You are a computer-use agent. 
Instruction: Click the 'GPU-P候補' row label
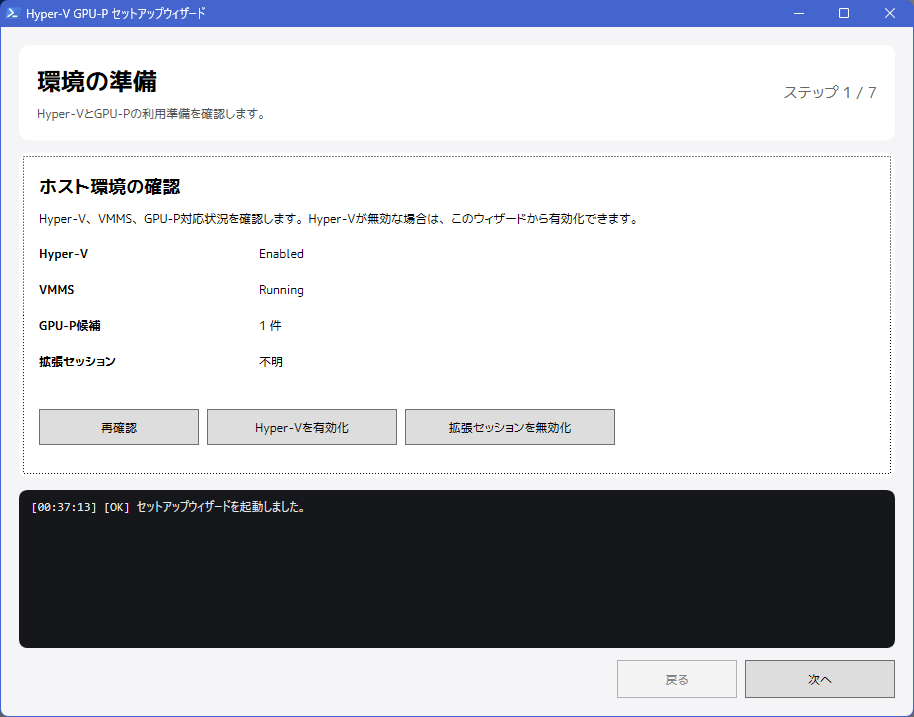(69, 325)
